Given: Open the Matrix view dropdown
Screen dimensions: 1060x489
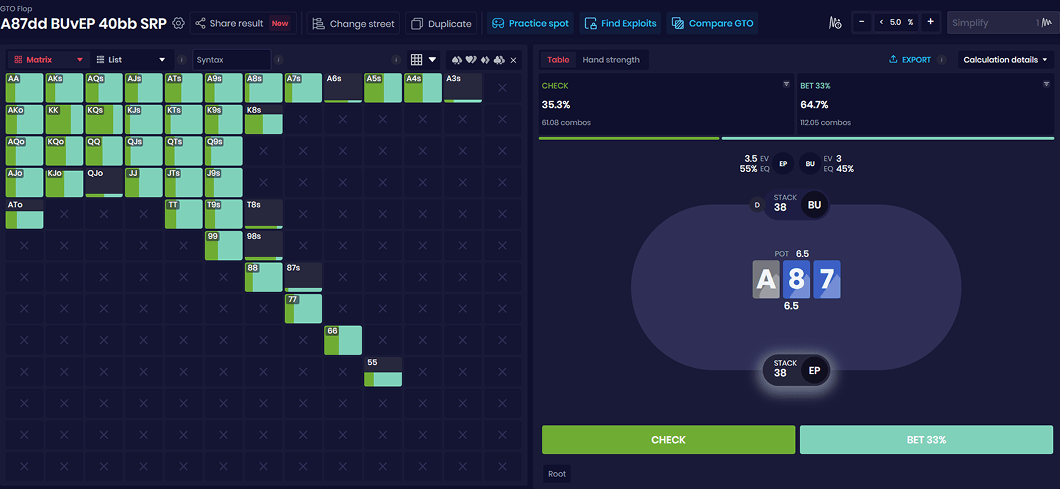Looking at the screenshot, I should tap(48, 60).
